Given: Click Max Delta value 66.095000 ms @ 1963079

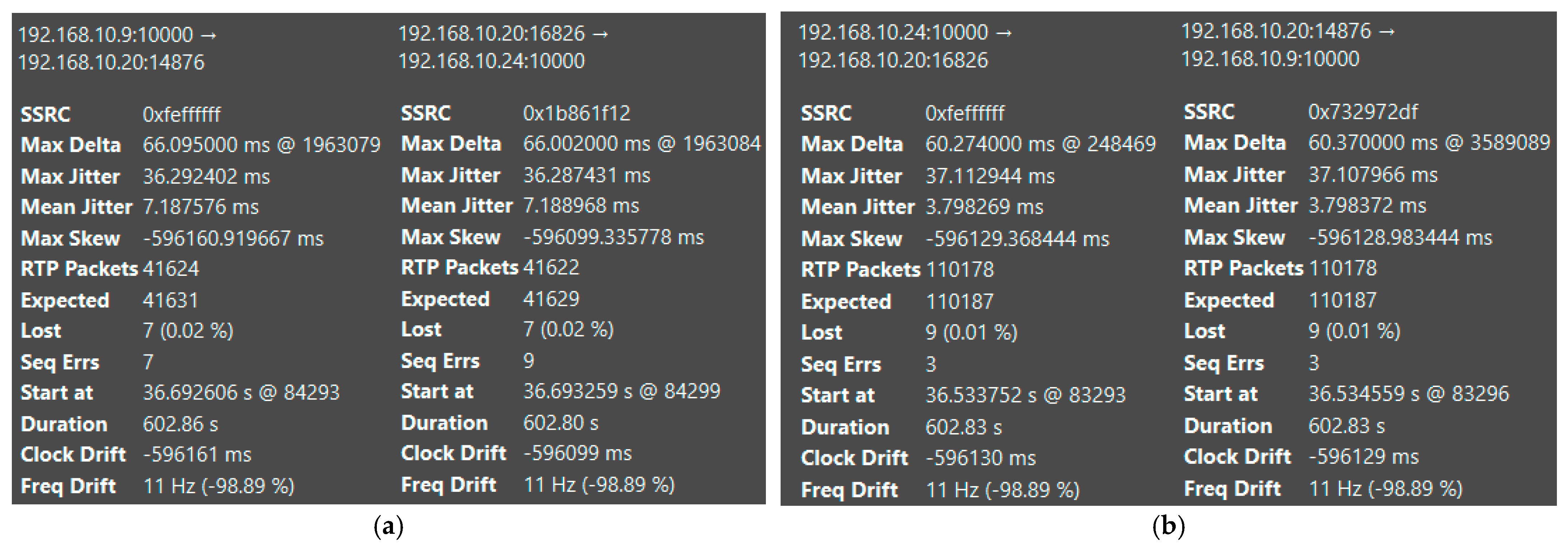Looking at the screenshot, I should pos(261,145).
